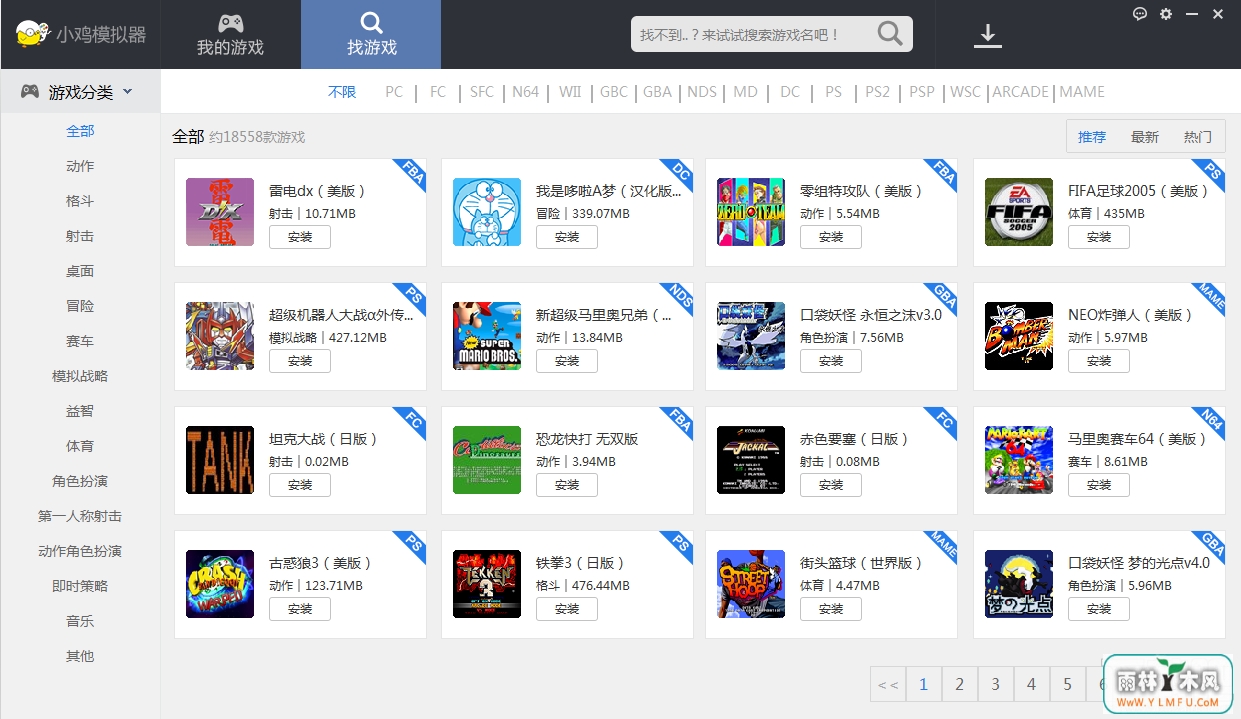Click the Tekken 铁拳3 cover icon
The width and height of the screenshot is (1241, 719).
[487, 584]
